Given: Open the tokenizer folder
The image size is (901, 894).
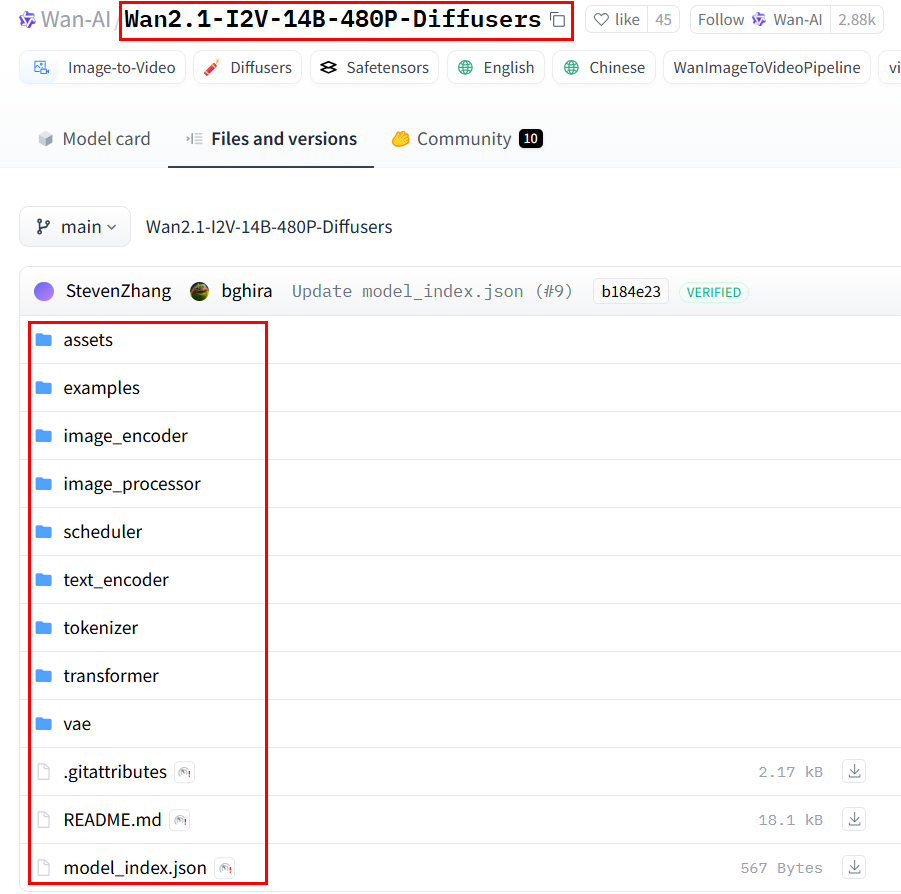Looking at the screenshot, I should (x=101, y=628).
